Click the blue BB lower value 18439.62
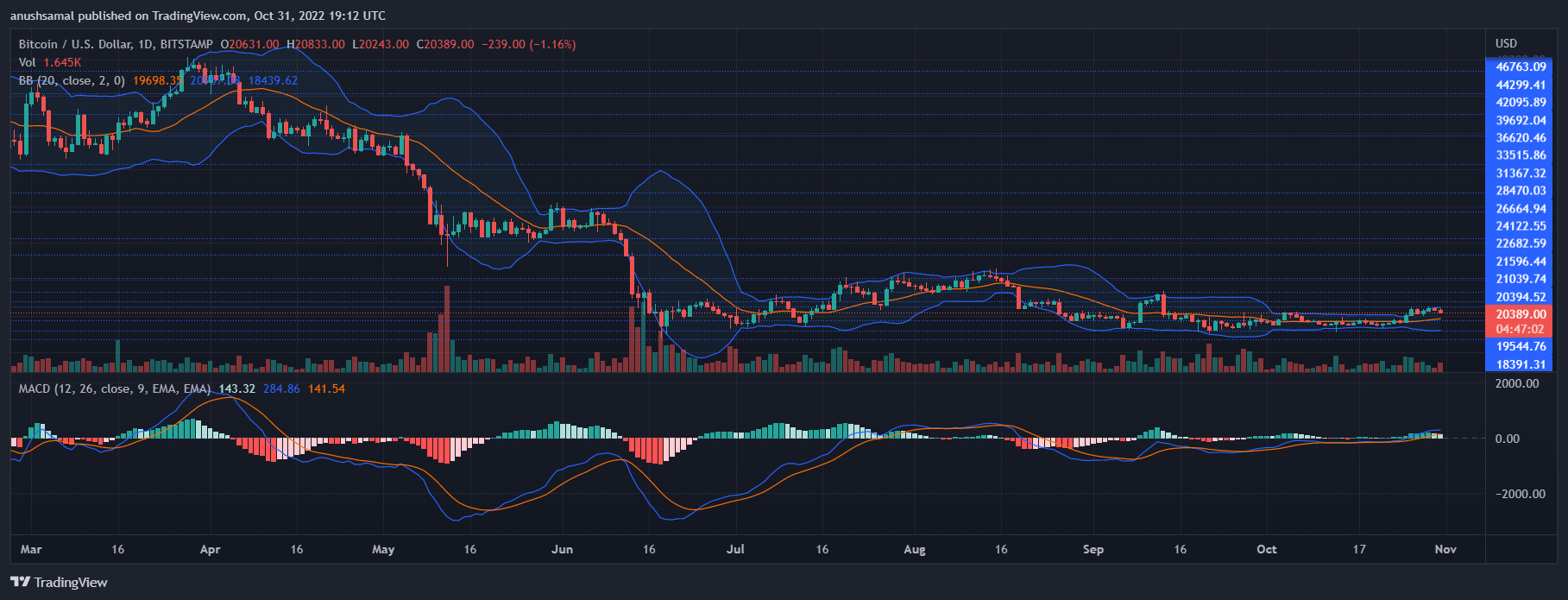Viewport: 1568px width, 600px height. (x=273, y=80)
